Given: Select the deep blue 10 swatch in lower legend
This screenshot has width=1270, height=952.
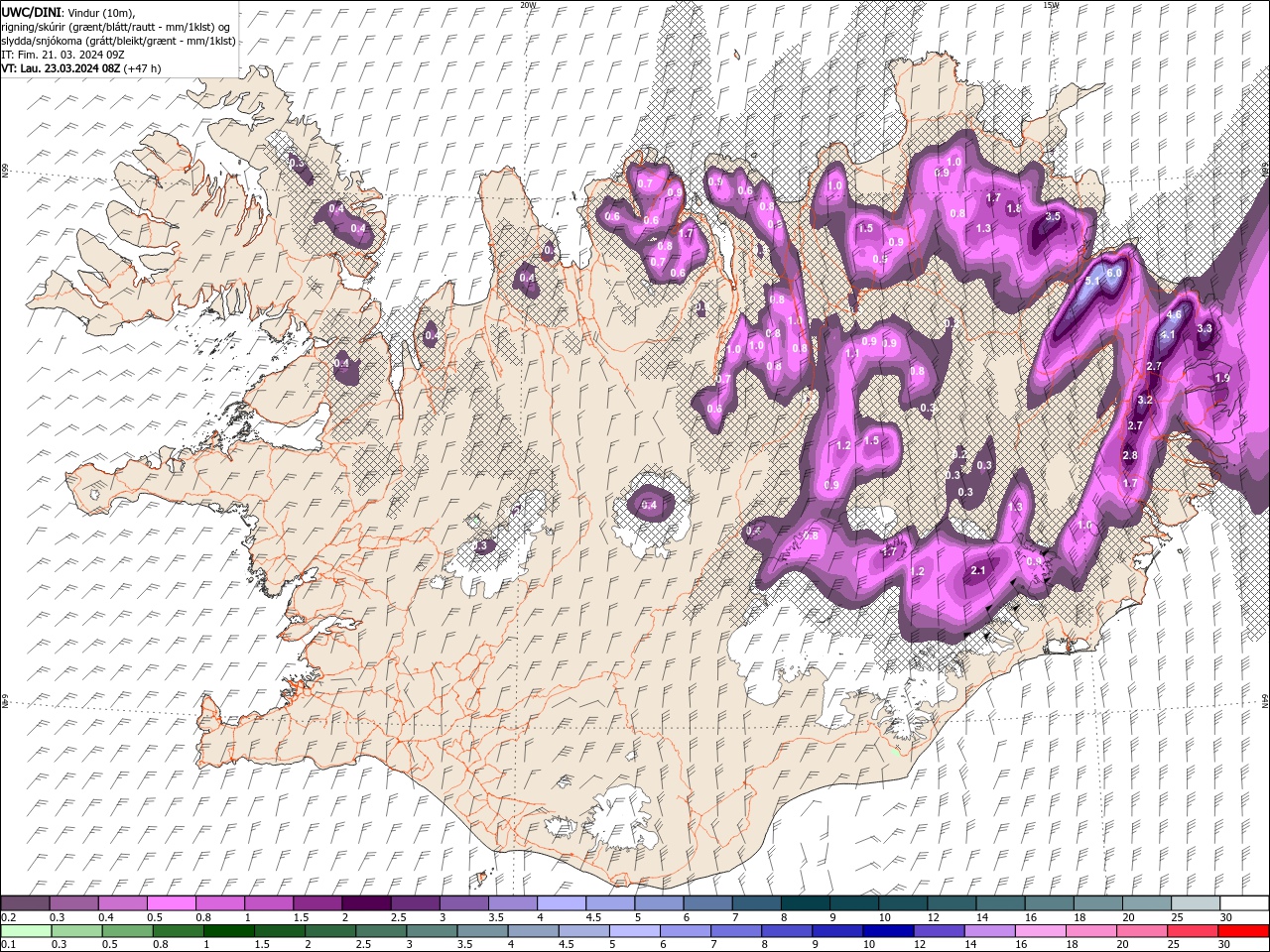Looking at the screenshot, I should tap(887, 931).
